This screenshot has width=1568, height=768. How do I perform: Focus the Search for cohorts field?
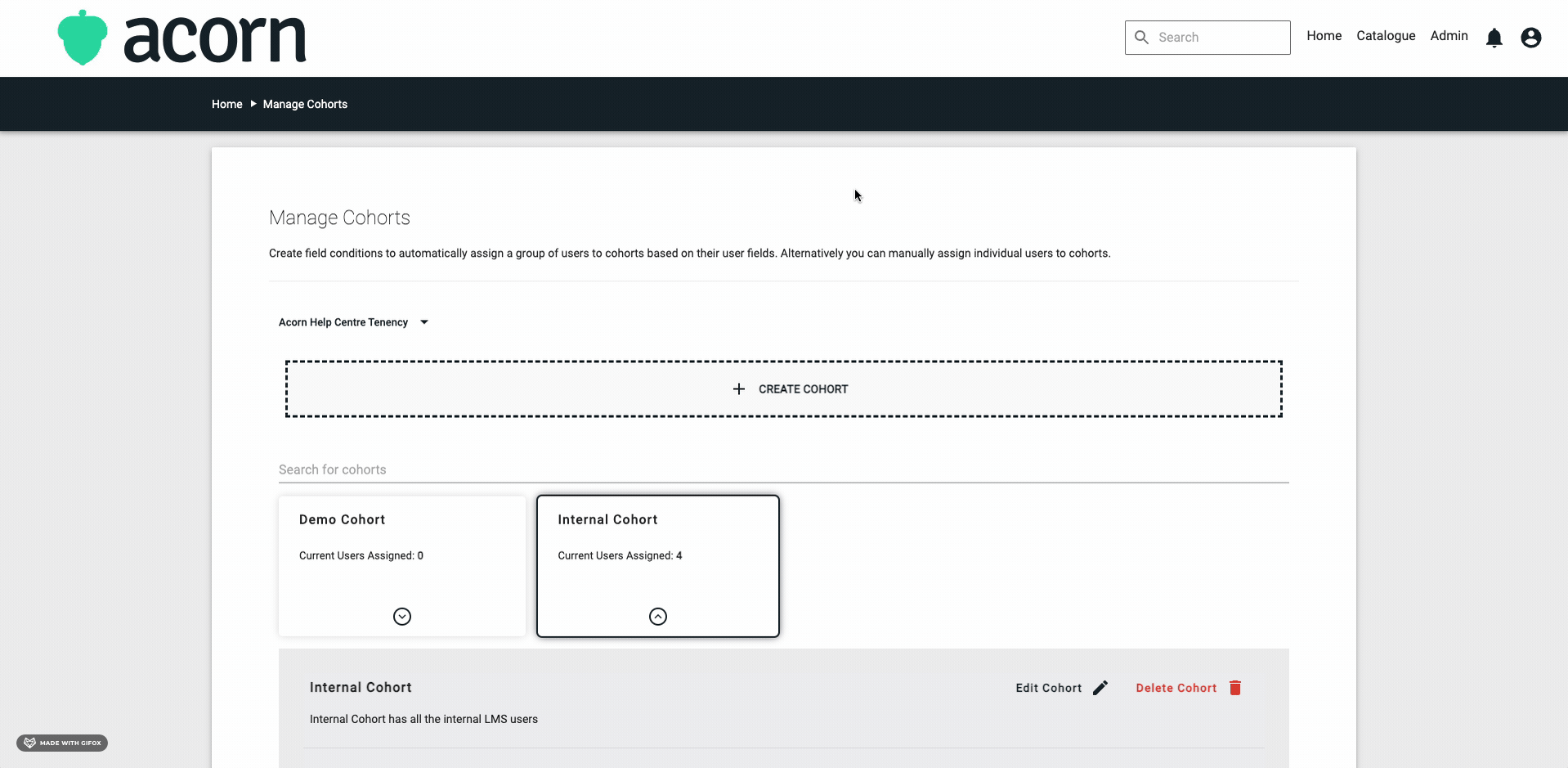783,469
